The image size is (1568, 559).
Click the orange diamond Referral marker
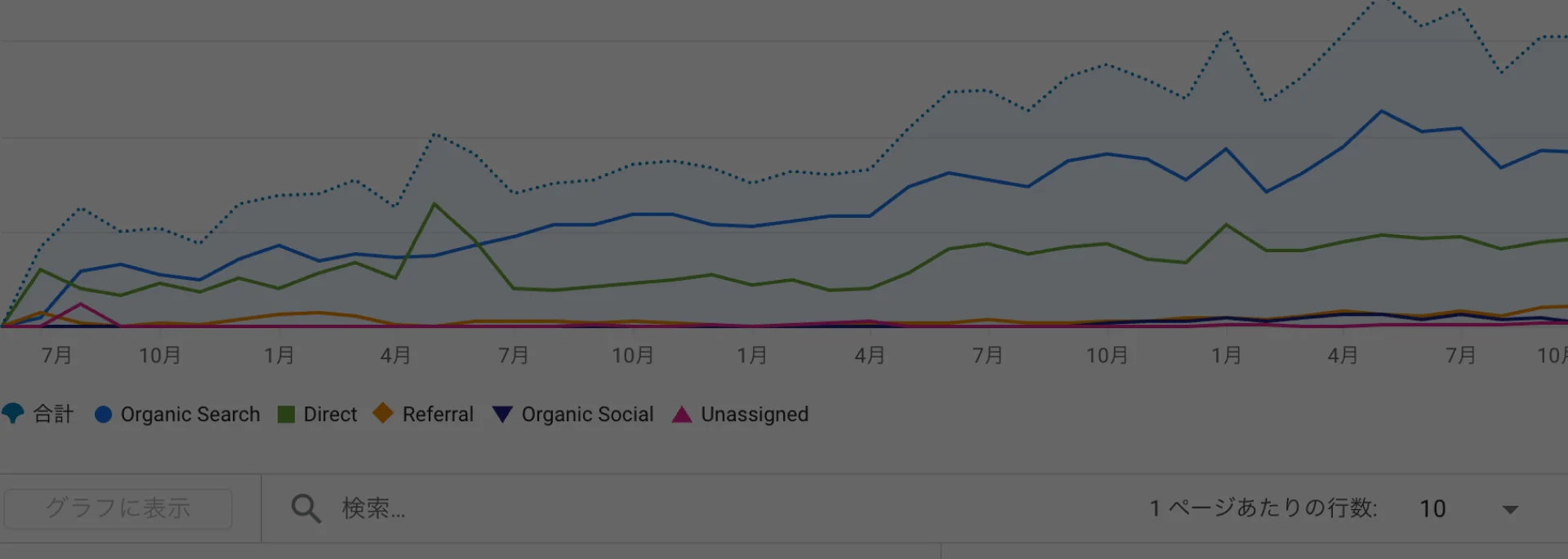(x=383, y=413)
